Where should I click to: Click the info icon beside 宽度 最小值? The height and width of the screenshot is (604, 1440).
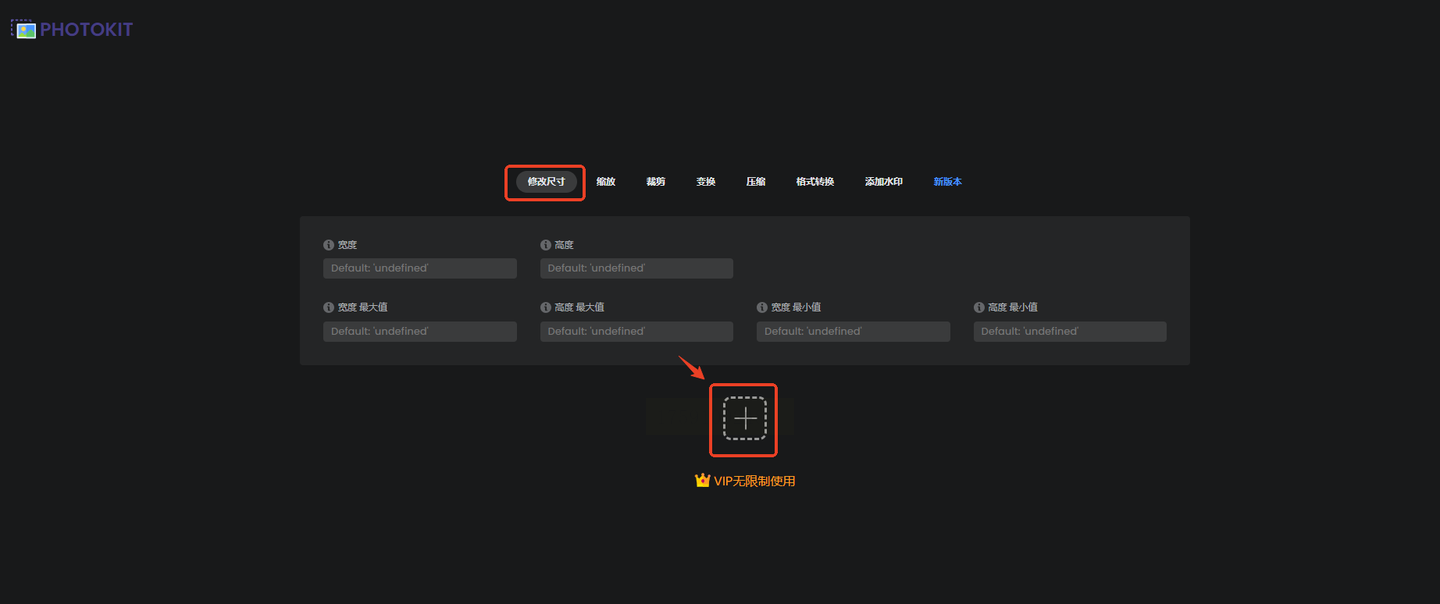[763, 308]
